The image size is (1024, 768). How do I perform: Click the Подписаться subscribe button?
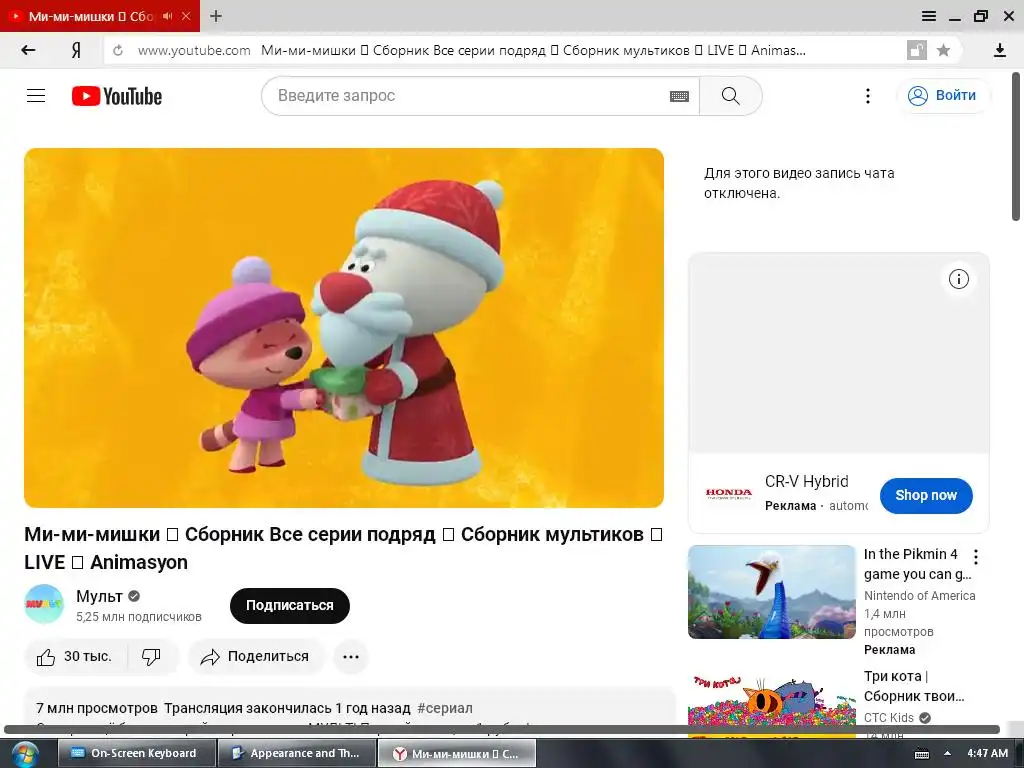tap(289, 605)
